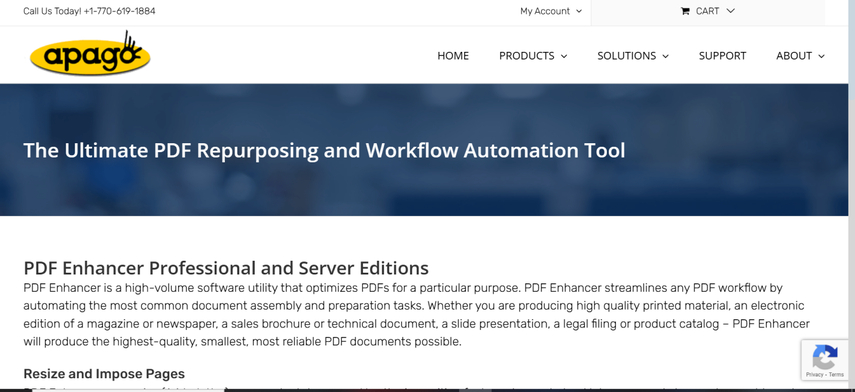
Task: Click the phone number +1-770-619-1884
Action: [119, 11]
